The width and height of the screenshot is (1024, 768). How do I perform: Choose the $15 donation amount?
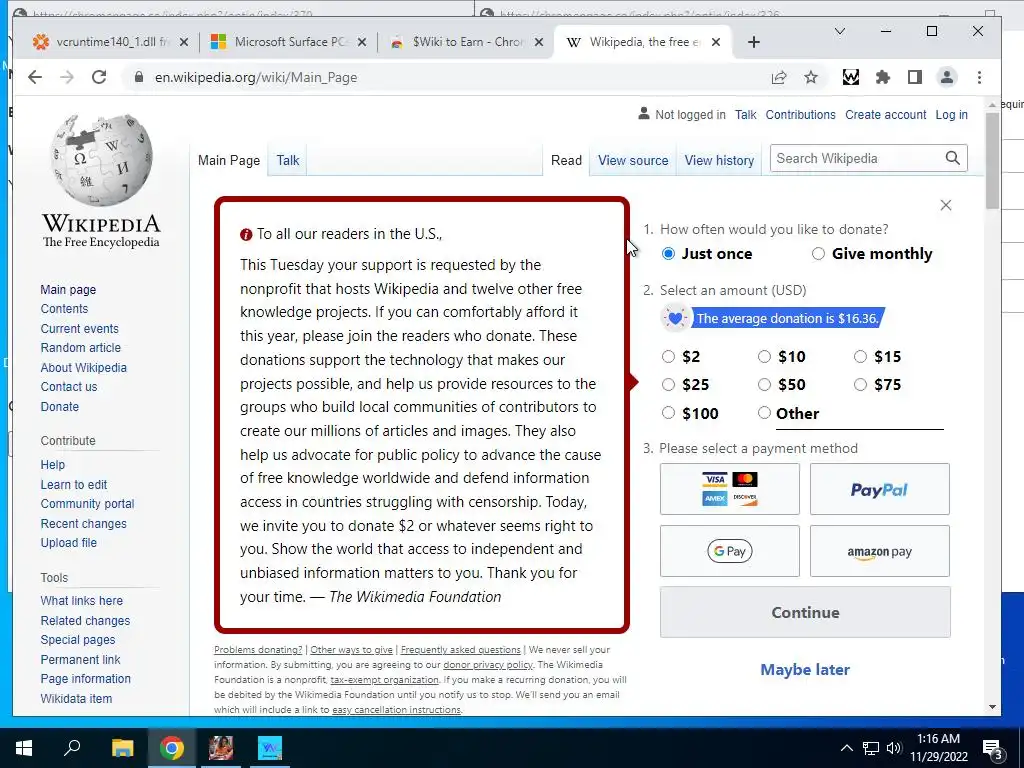[x=860, y=357]
